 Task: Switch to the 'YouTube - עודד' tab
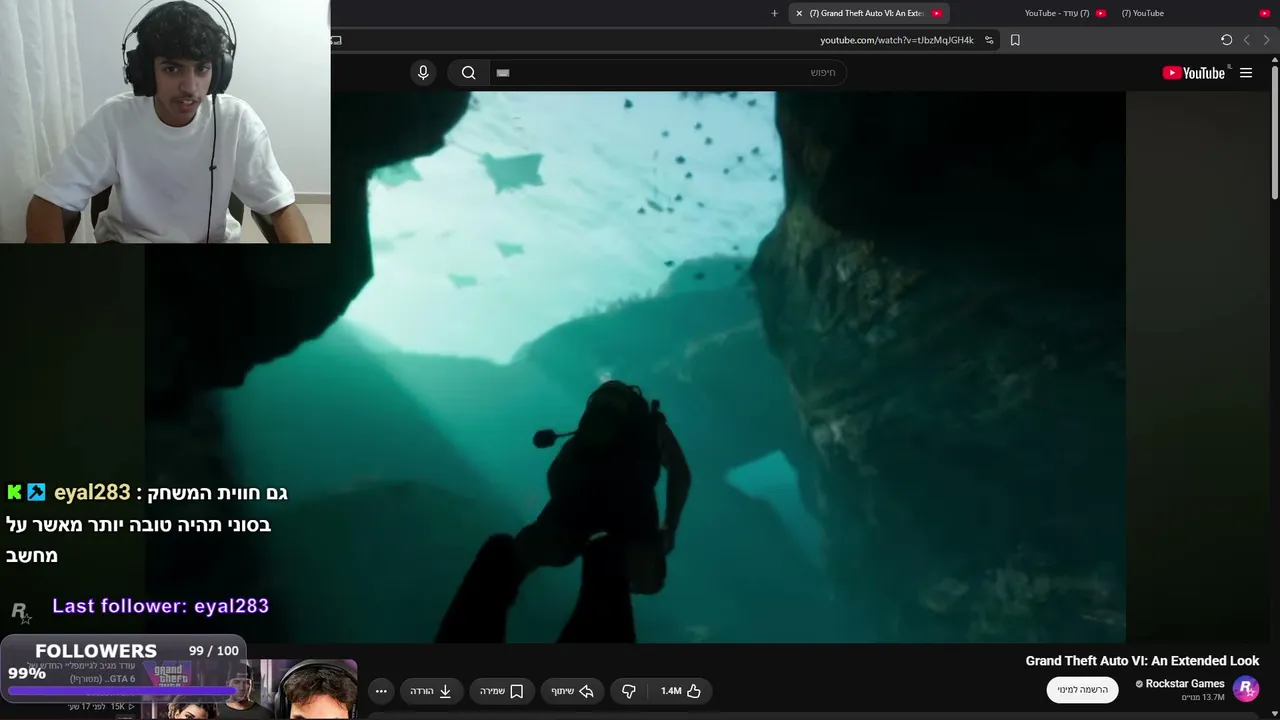click(1064, 13)
